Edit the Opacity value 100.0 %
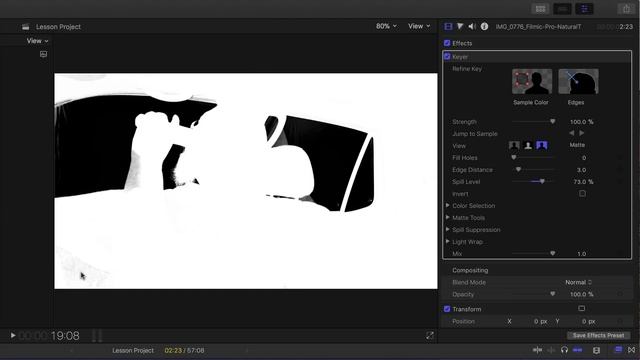This screenshot has width=640, height=360. pyautogui.click(x=581, y=294)
